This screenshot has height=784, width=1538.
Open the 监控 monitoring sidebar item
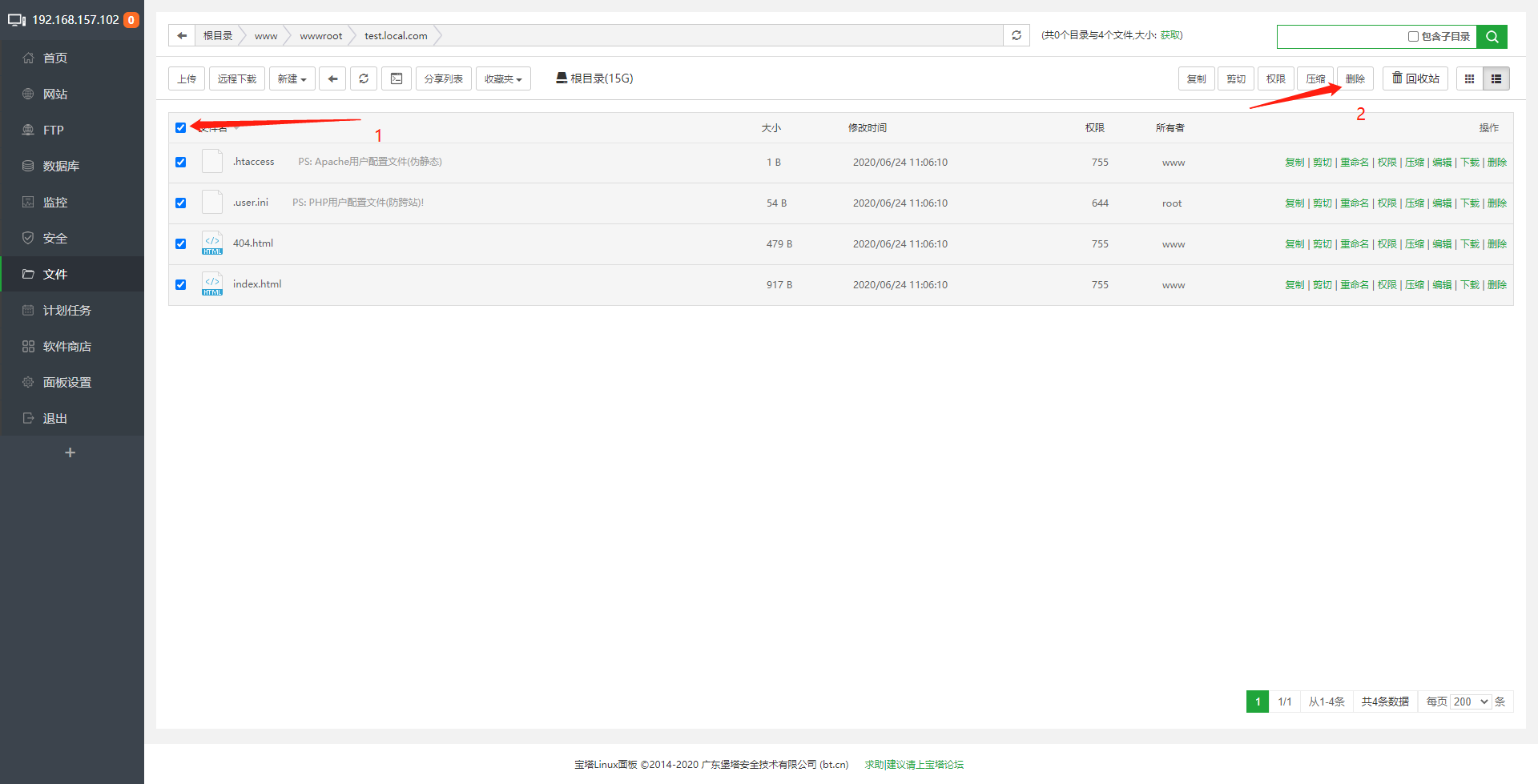pyautogui.click(x=72, y=202)
